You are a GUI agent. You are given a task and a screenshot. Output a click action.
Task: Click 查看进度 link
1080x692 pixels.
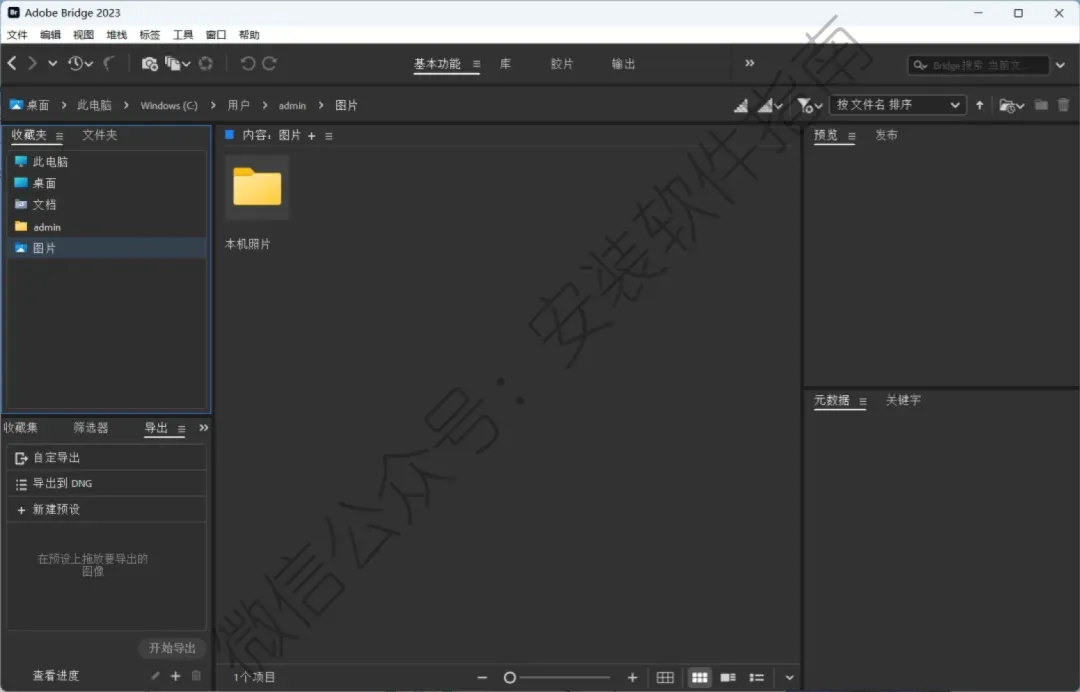pyautogui.click(x=56, y=675)
